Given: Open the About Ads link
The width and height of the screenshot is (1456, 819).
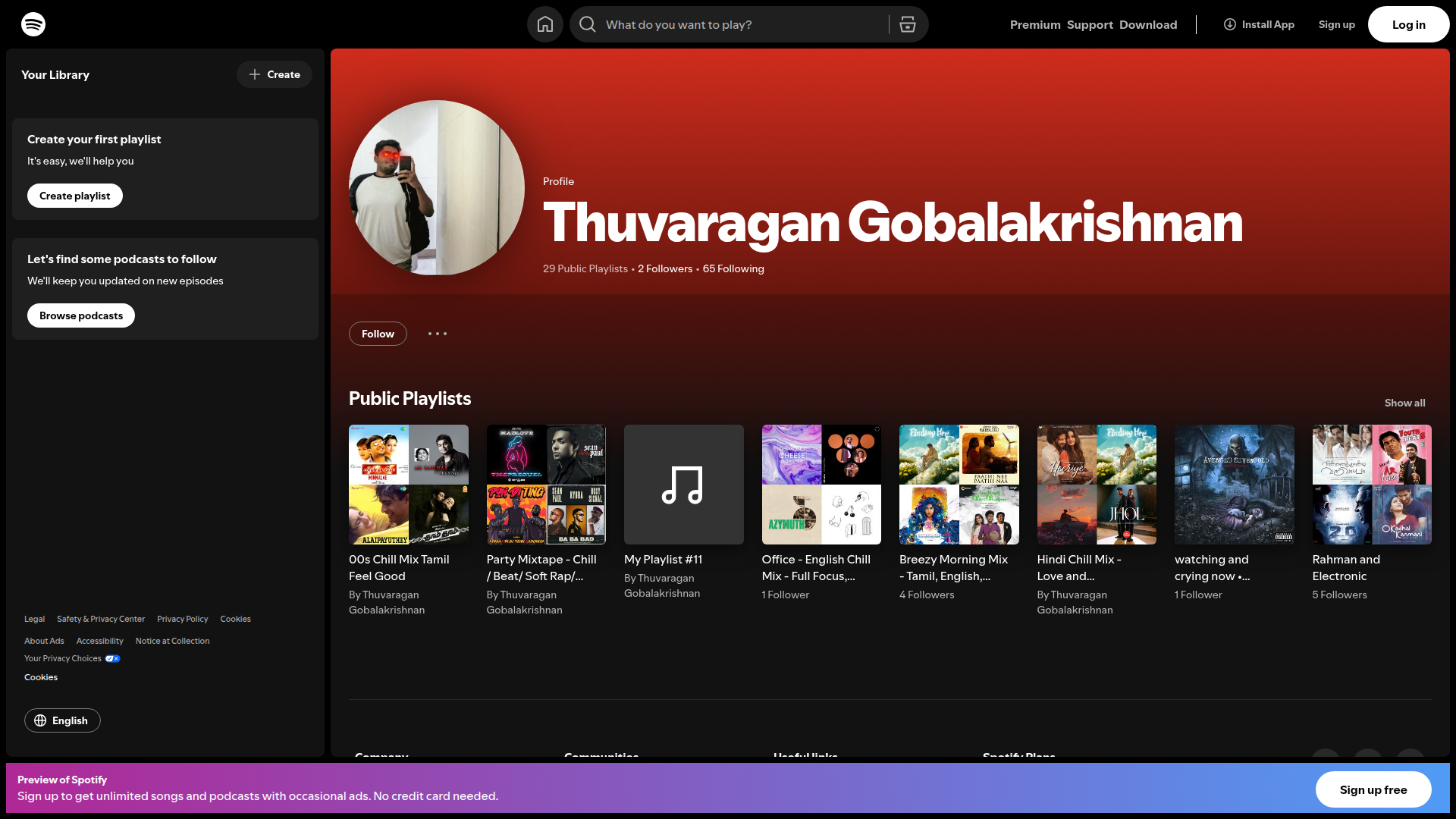Looking at the screenshot, I should point(44,641).
